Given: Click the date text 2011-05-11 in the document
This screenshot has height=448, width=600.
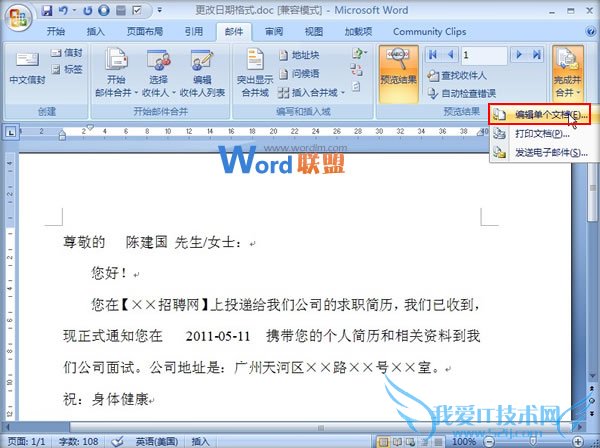Looking at the screenshot, I should 218,336.
